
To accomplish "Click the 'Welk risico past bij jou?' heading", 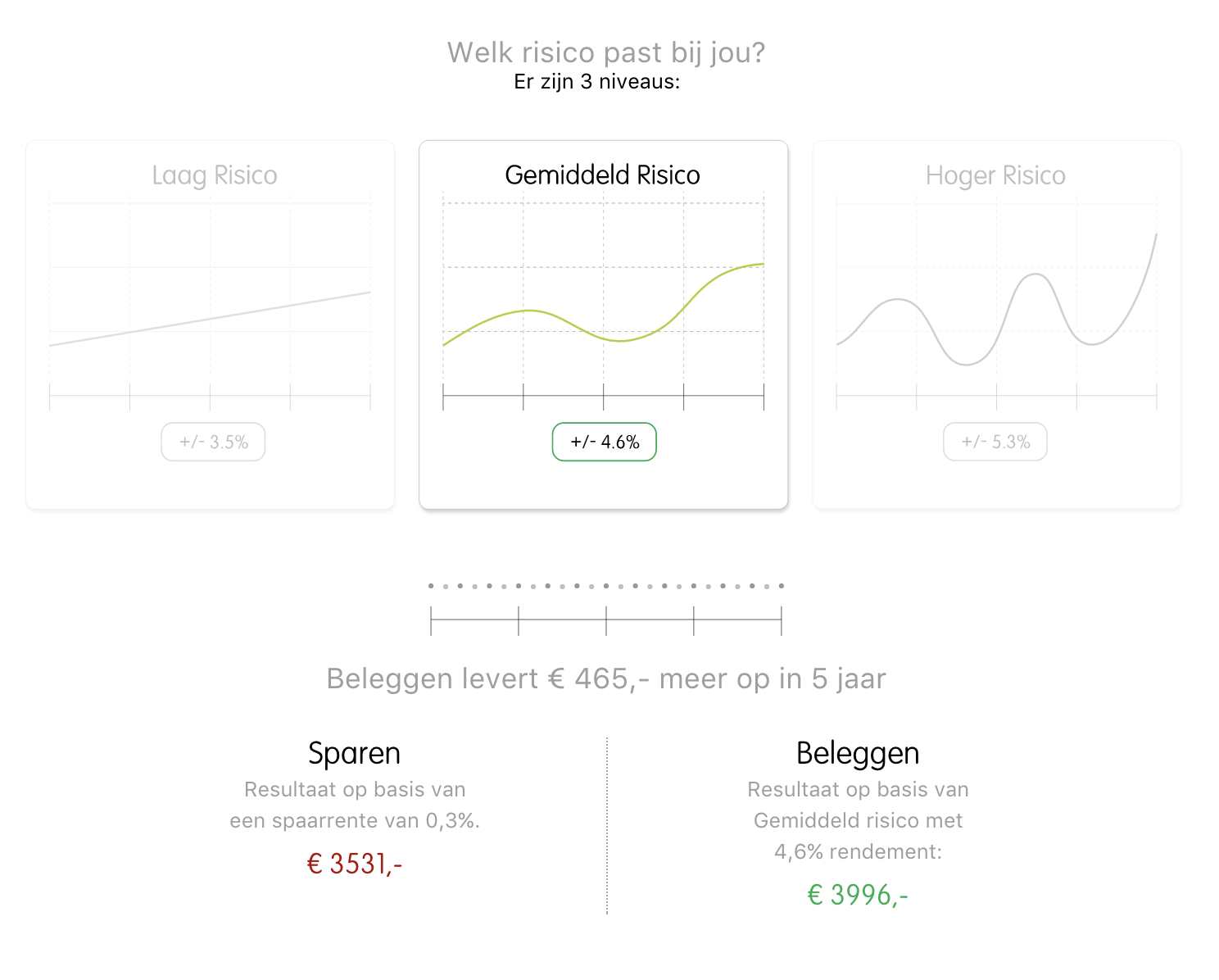I will (x=606, y=52).
